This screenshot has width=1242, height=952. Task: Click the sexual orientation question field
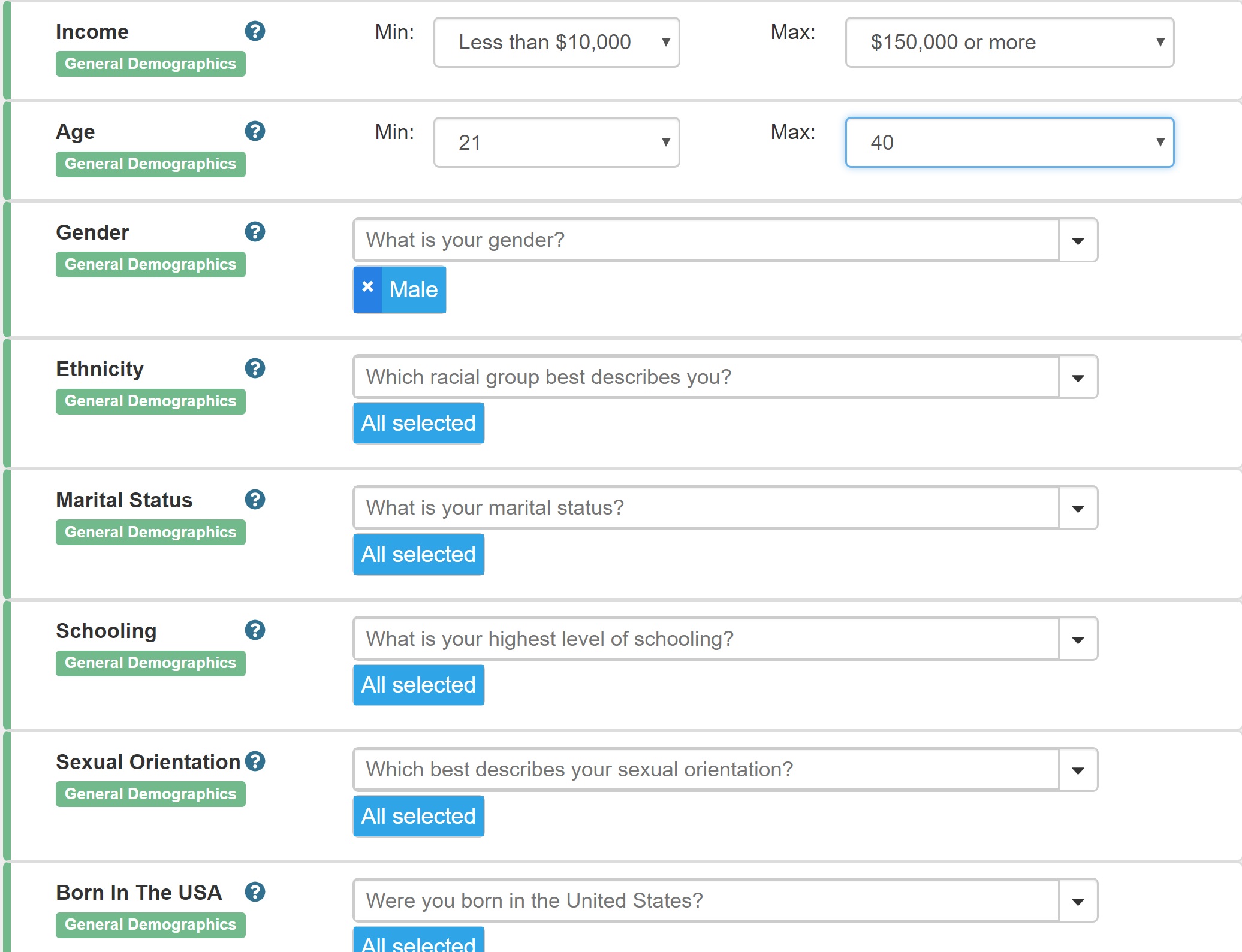point(706,770)
